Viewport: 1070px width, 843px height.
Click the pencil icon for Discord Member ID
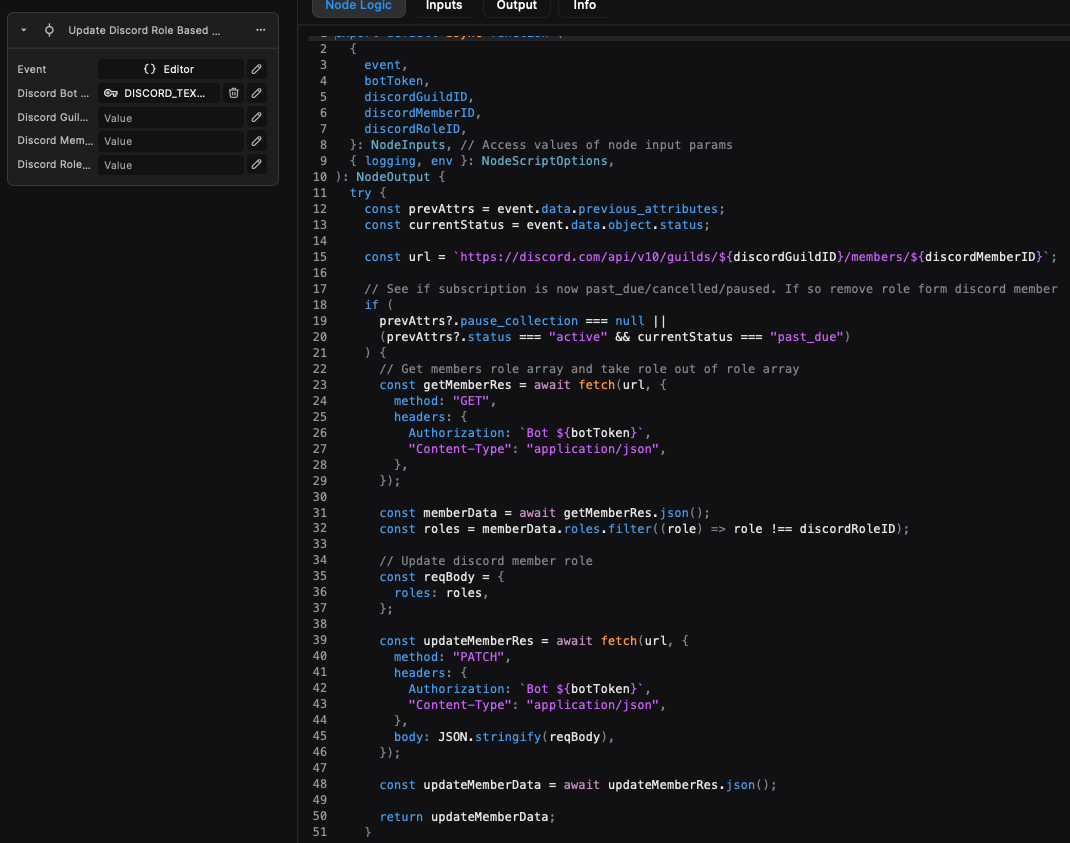pos(257,141)
